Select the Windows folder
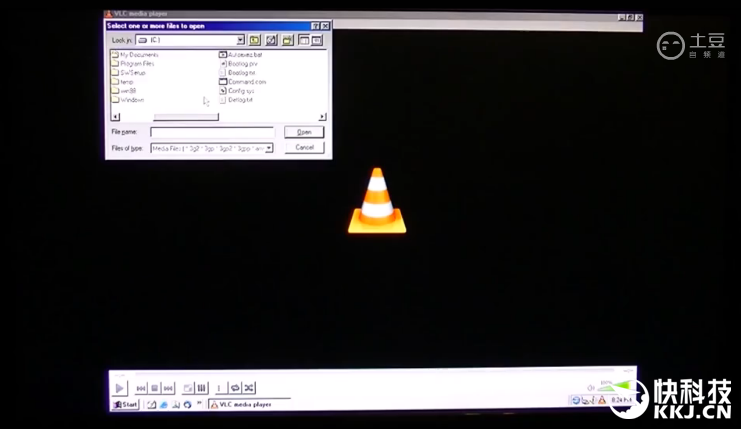Image resolution: width=741 pixels, height=429 pixels. tap(128, 100)
